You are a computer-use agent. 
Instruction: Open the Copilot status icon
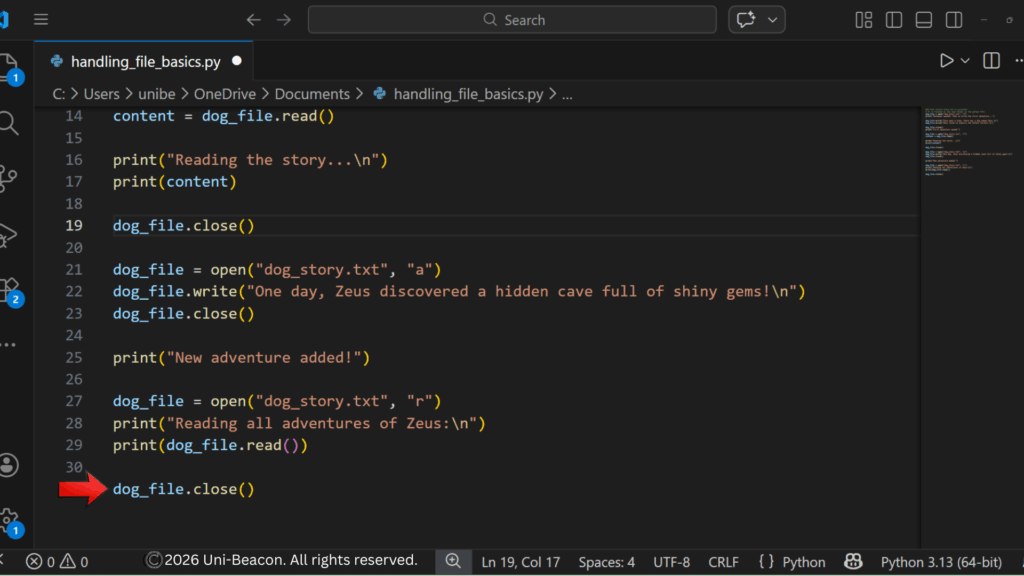point(853,561)
